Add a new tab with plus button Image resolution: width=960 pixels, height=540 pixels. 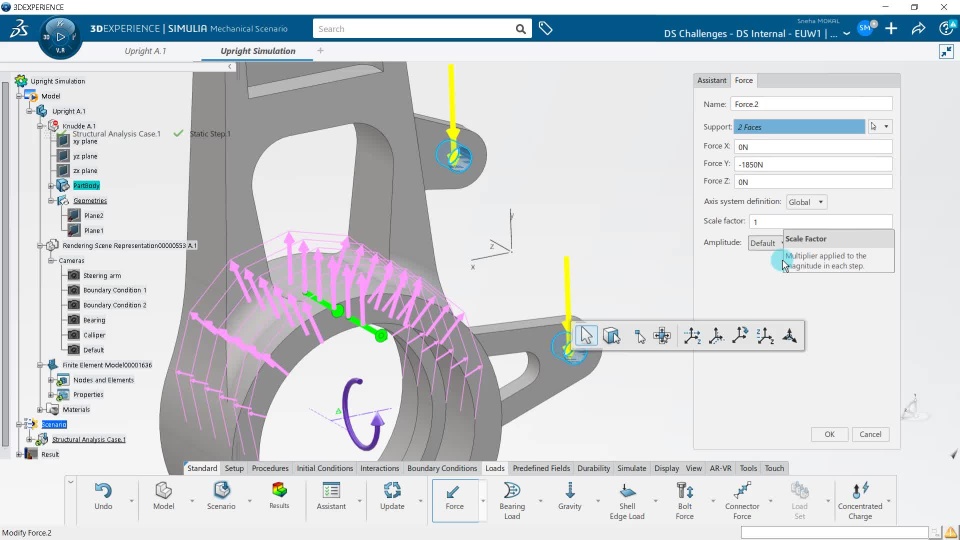click(x=320, y=51)
